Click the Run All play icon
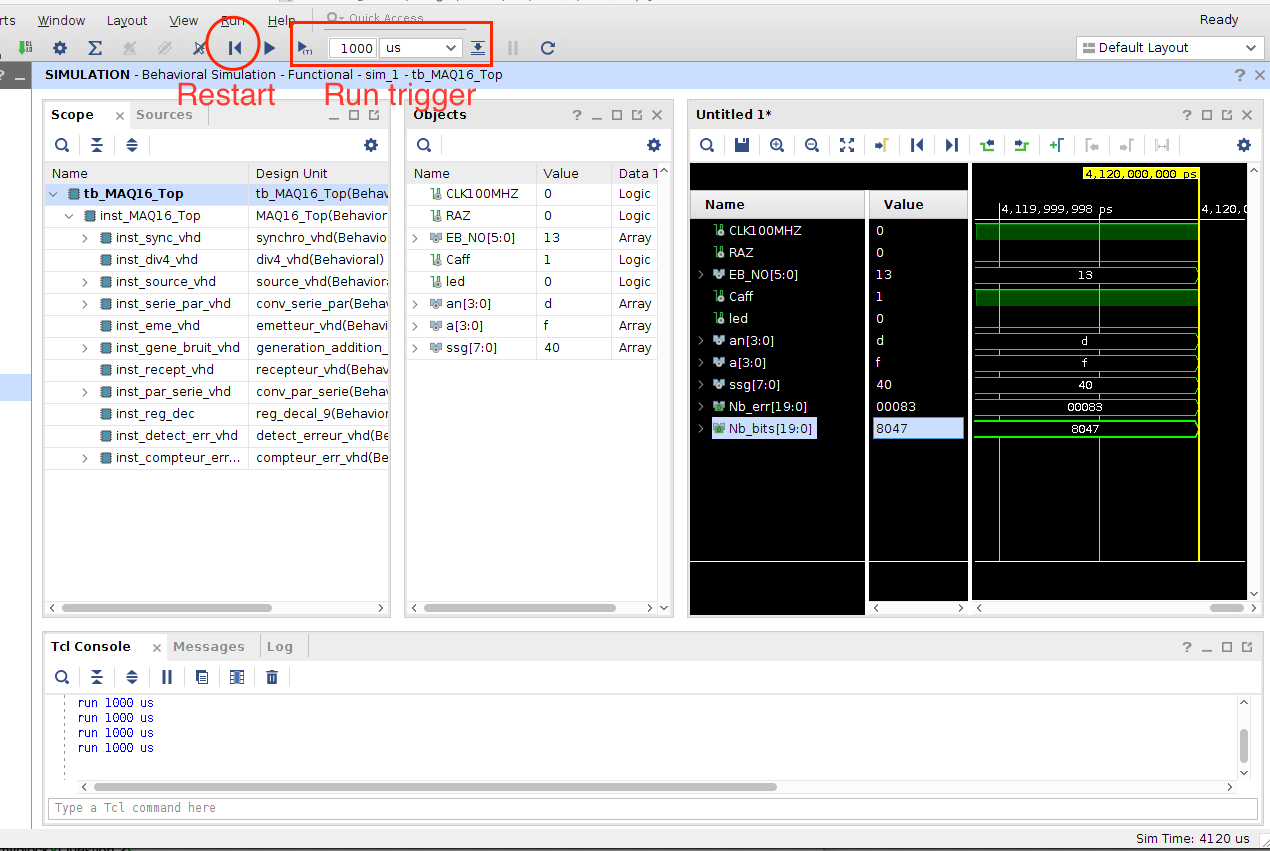The image size is (1270, 851). tap(269, 47)
